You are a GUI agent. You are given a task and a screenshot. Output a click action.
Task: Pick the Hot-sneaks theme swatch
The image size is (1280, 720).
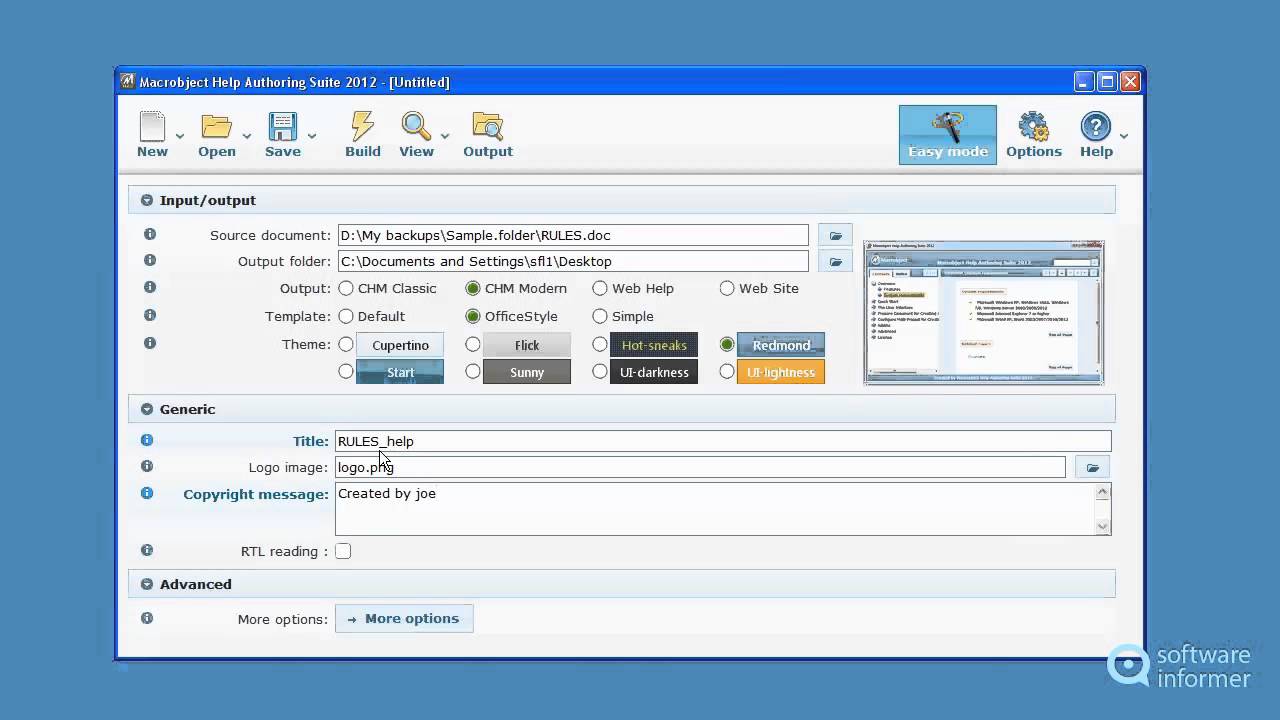(654, 345)
